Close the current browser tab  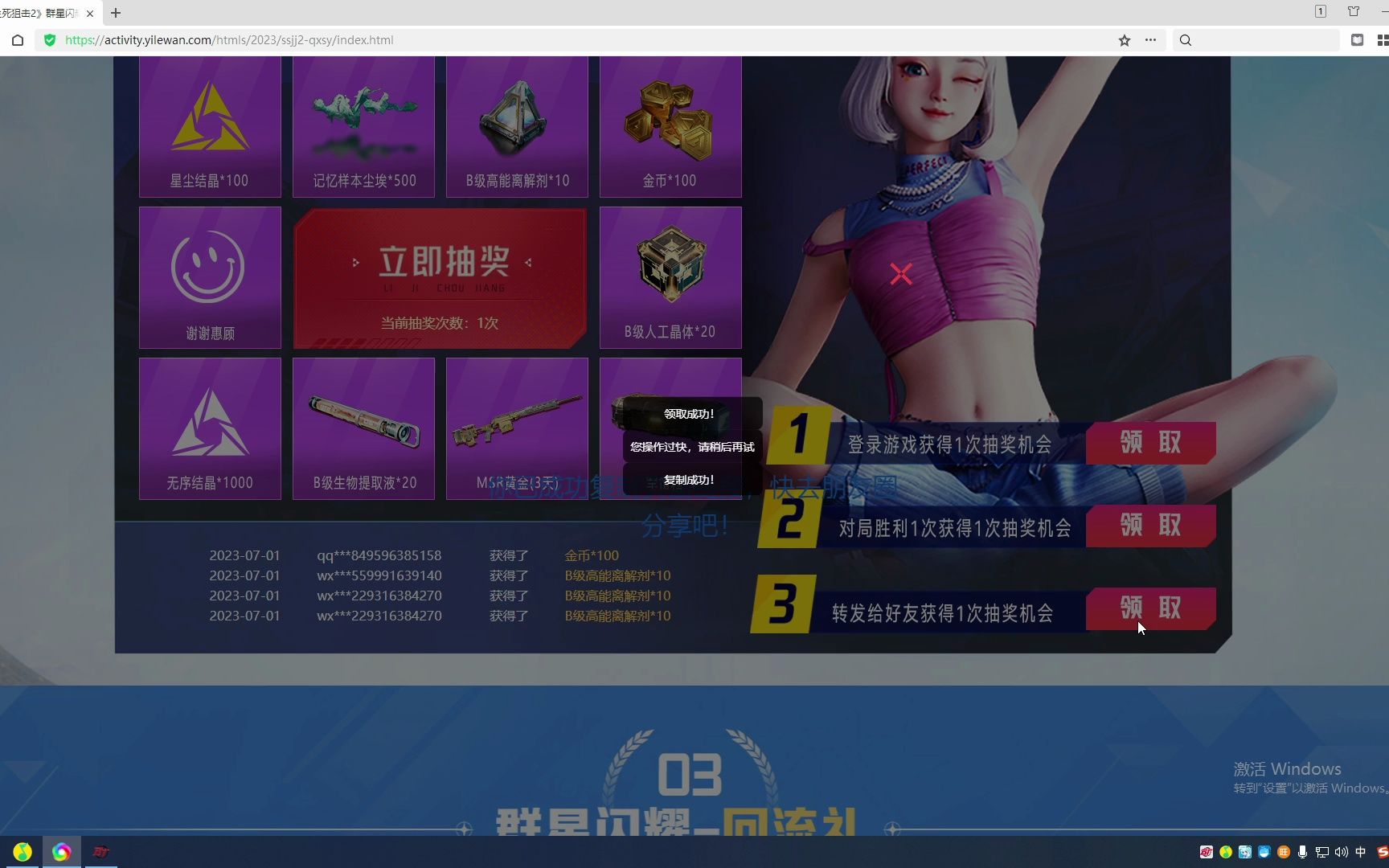[x=90, y=13]
